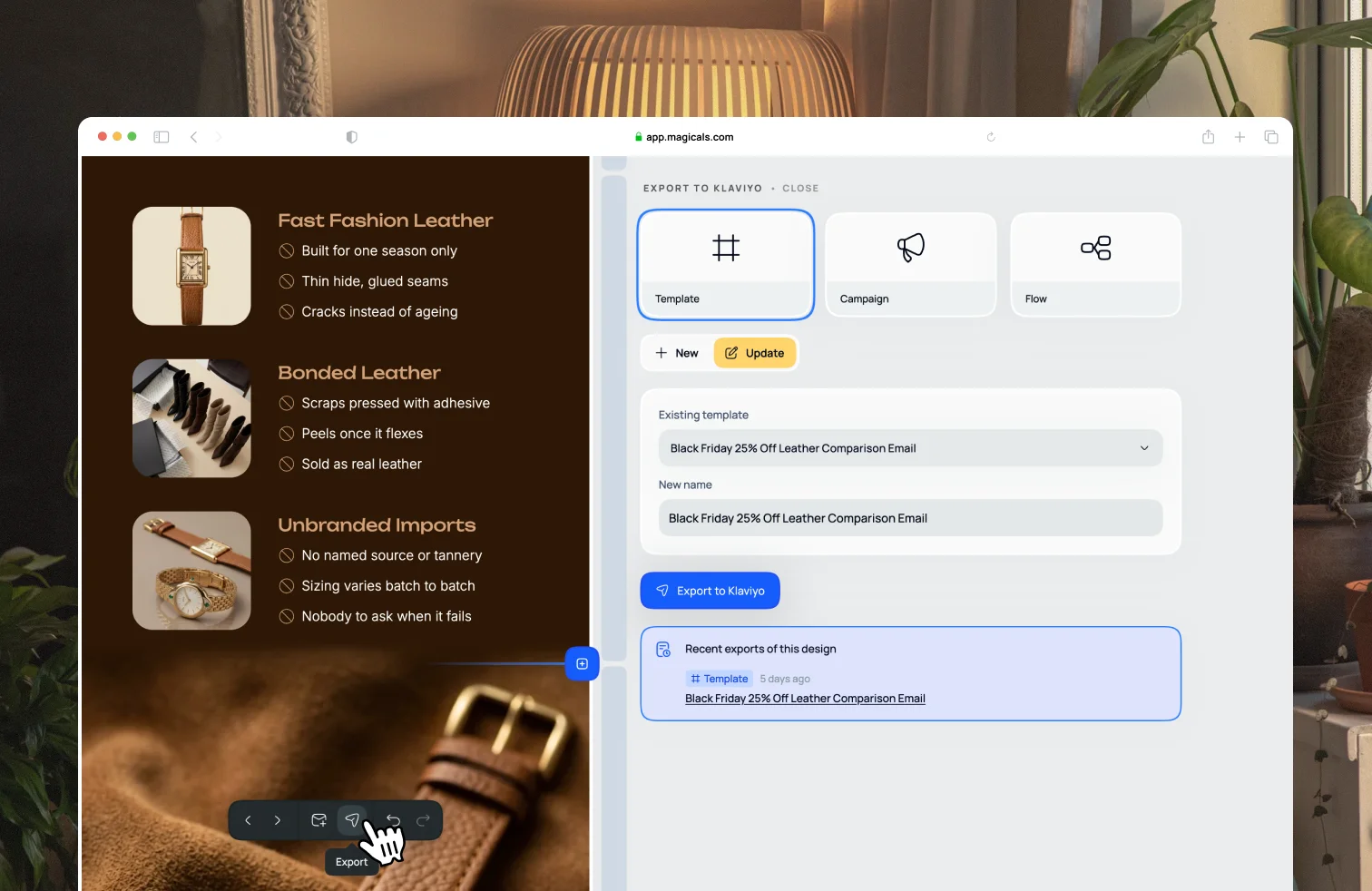Choose the Update template option
Viewport: 1372px width, 891px height.
755,353
